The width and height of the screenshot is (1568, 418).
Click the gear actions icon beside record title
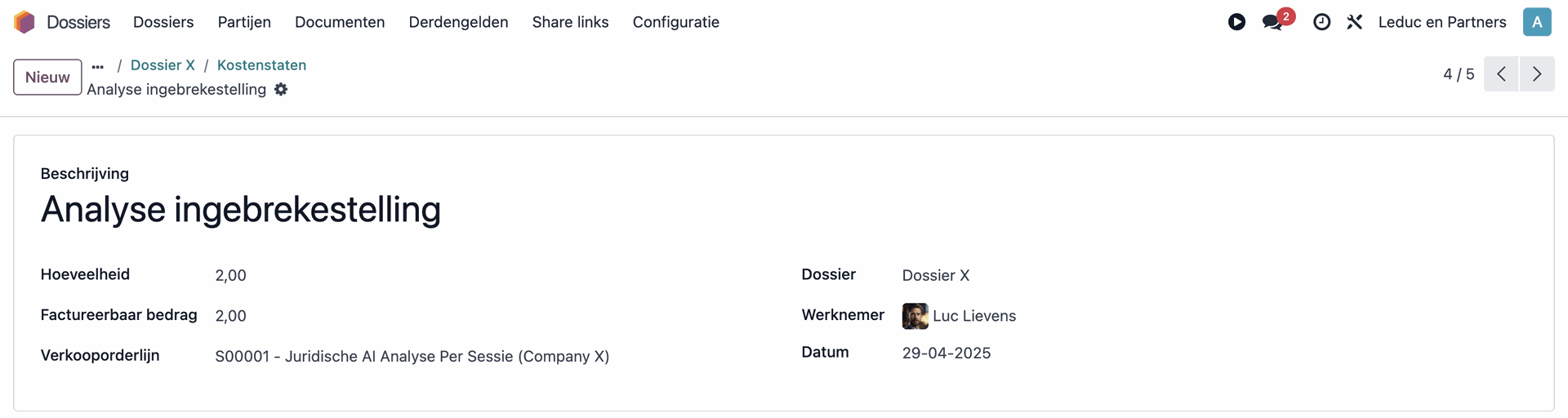[x=281, y=90]
